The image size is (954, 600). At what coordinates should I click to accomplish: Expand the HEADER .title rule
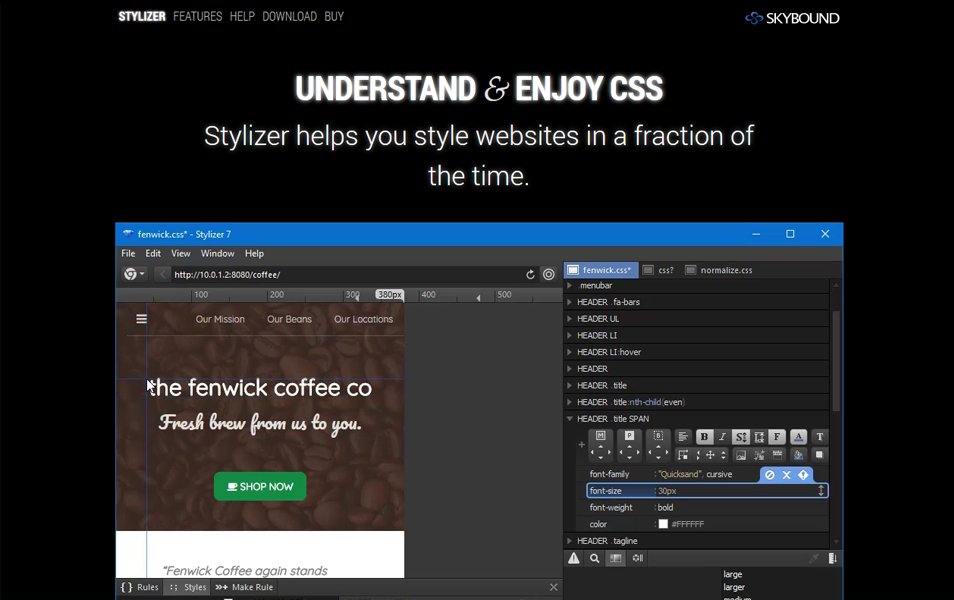[x=569, y=385]
